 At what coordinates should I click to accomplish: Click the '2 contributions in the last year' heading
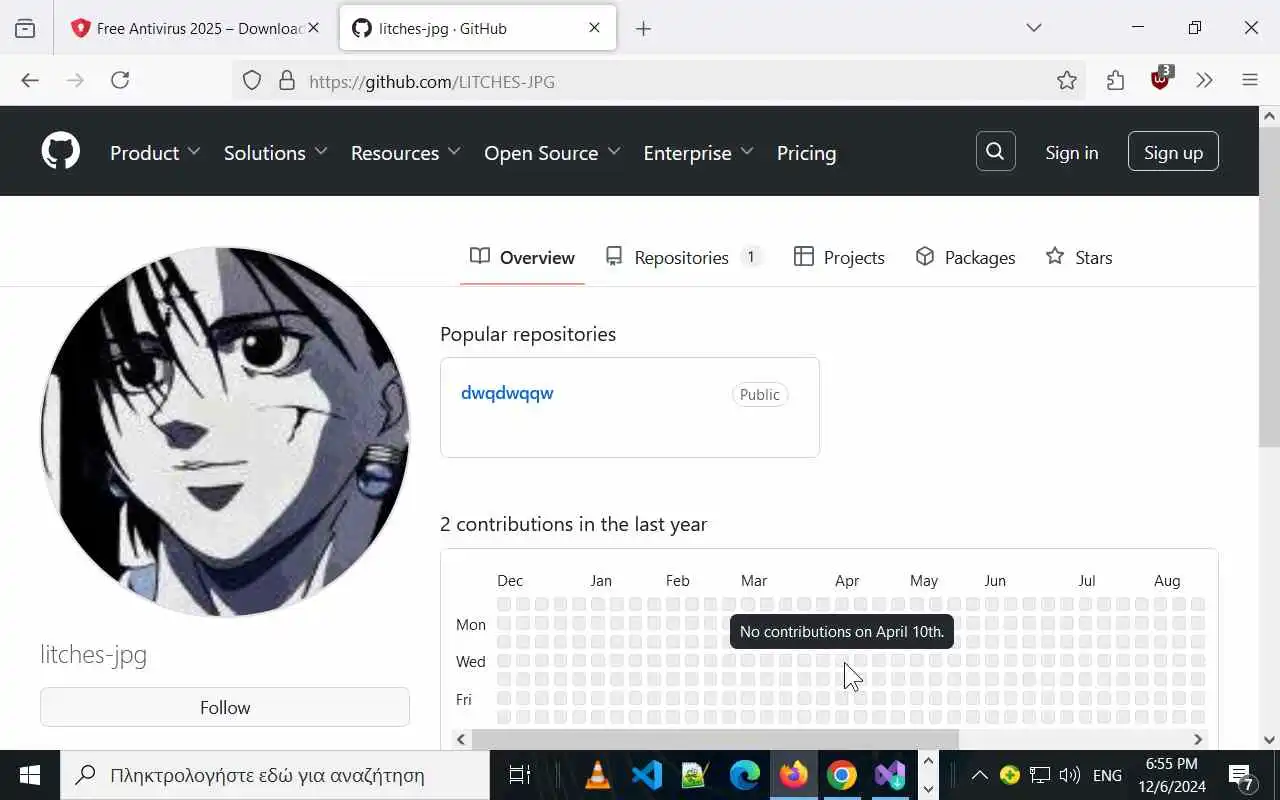pyautogui.click(x=574, y=524)
